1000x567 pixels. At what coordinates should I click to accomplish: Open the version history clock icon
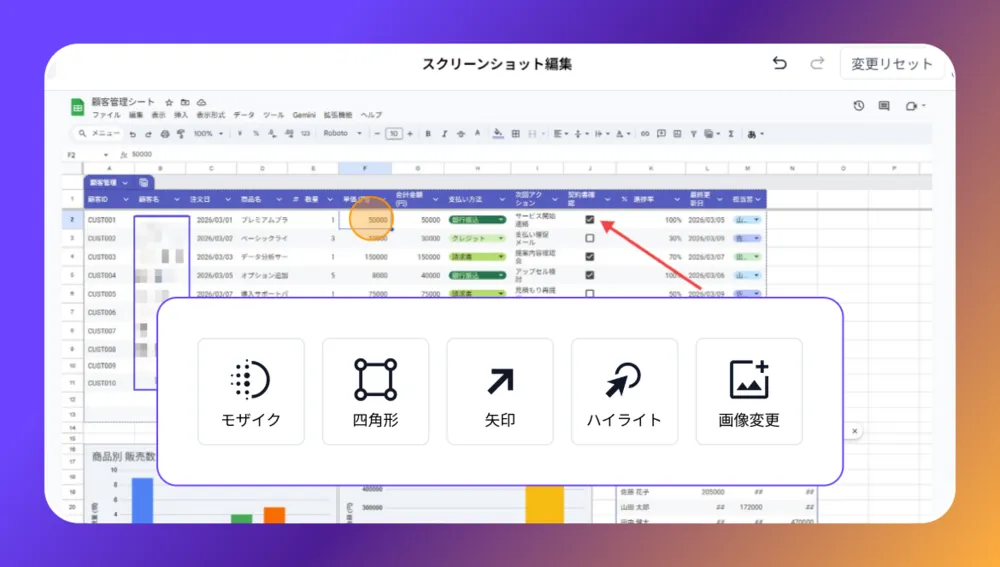click(x=859, y=106)
